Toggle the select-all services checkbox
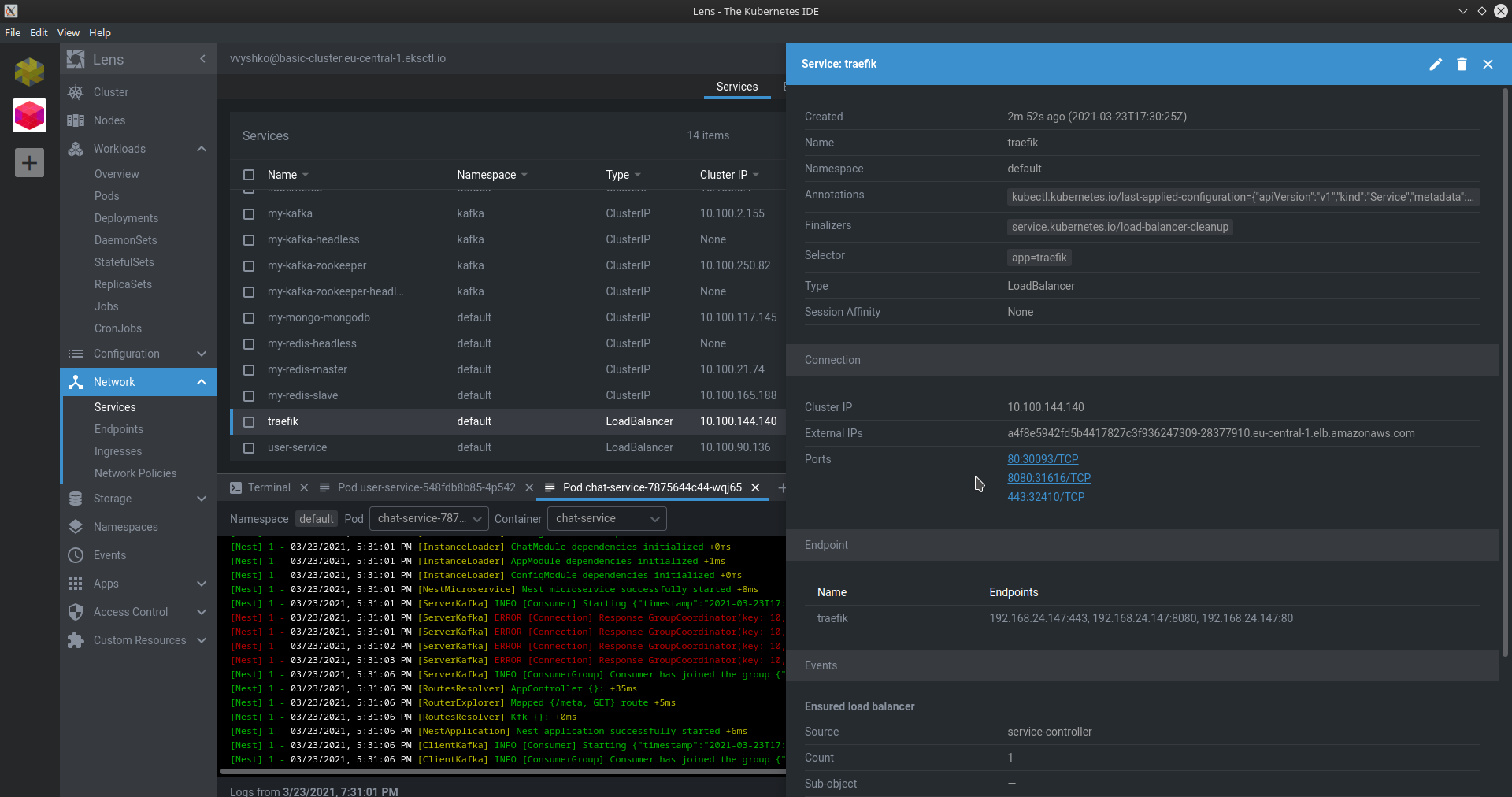This screenshot has width=1512, height=797. [x=249, y=175]
